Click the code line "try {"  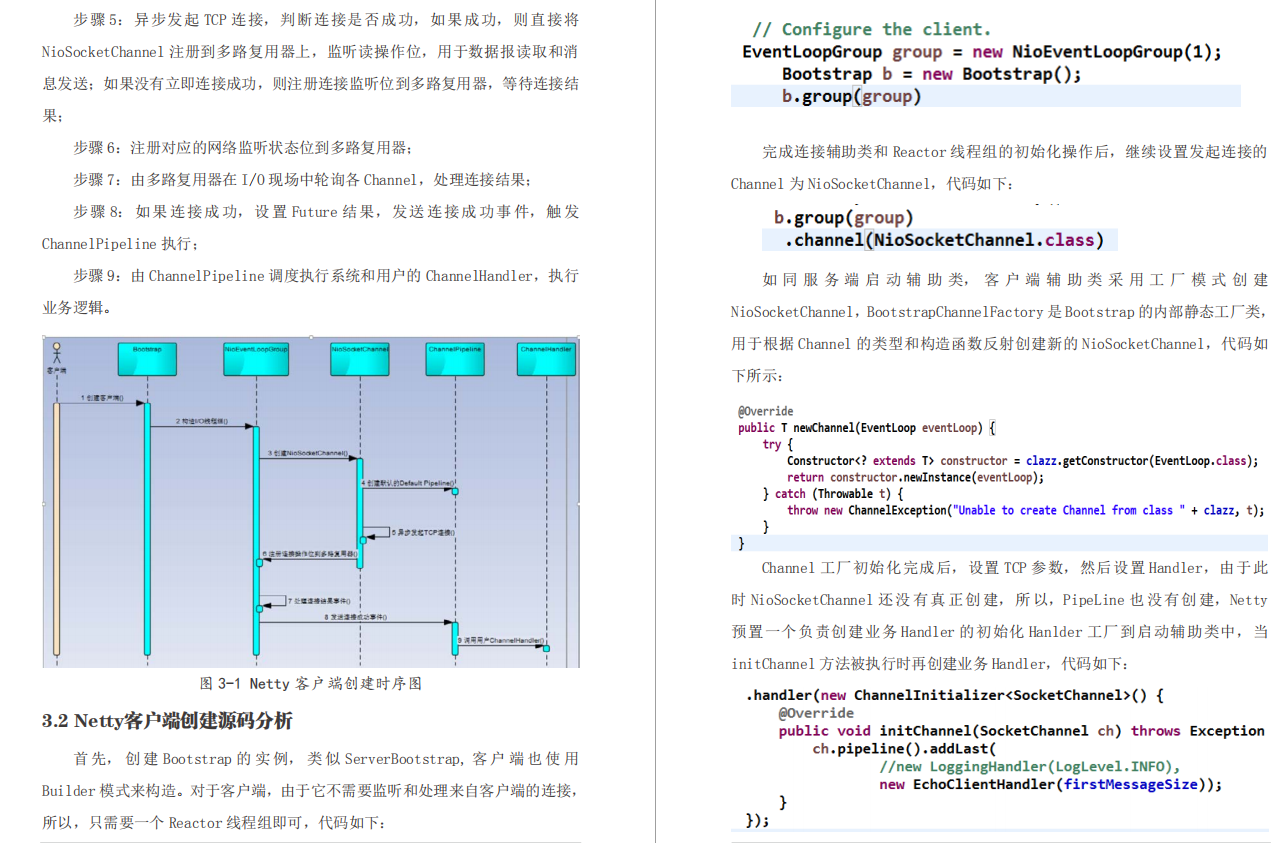pyautogui.click(x=778, y=444)
